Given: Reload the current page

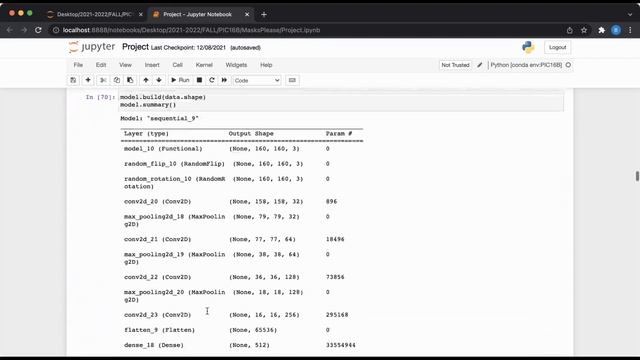Looking at the screenshot, I should click(x=38, y=30).
